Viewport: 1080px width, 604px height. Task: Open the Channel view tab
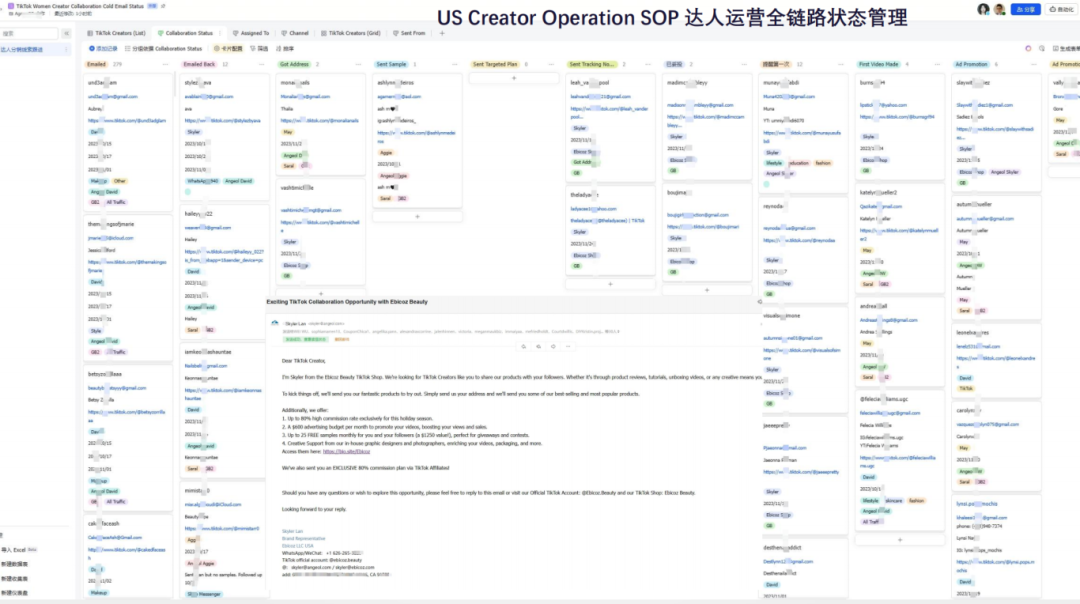[295, 33]
